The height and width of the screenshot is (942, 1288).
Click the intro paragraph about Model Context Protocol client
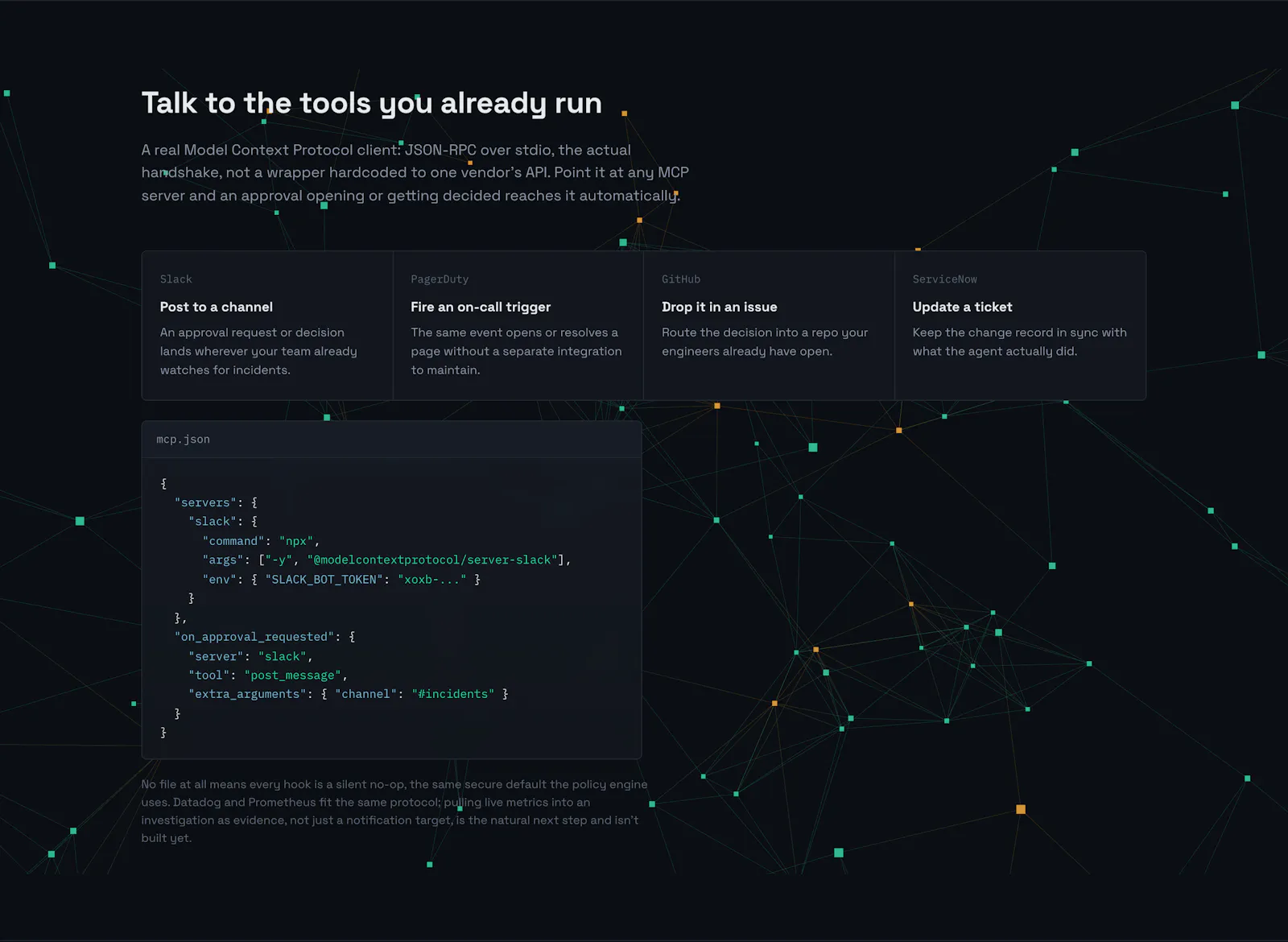(415, 173)
